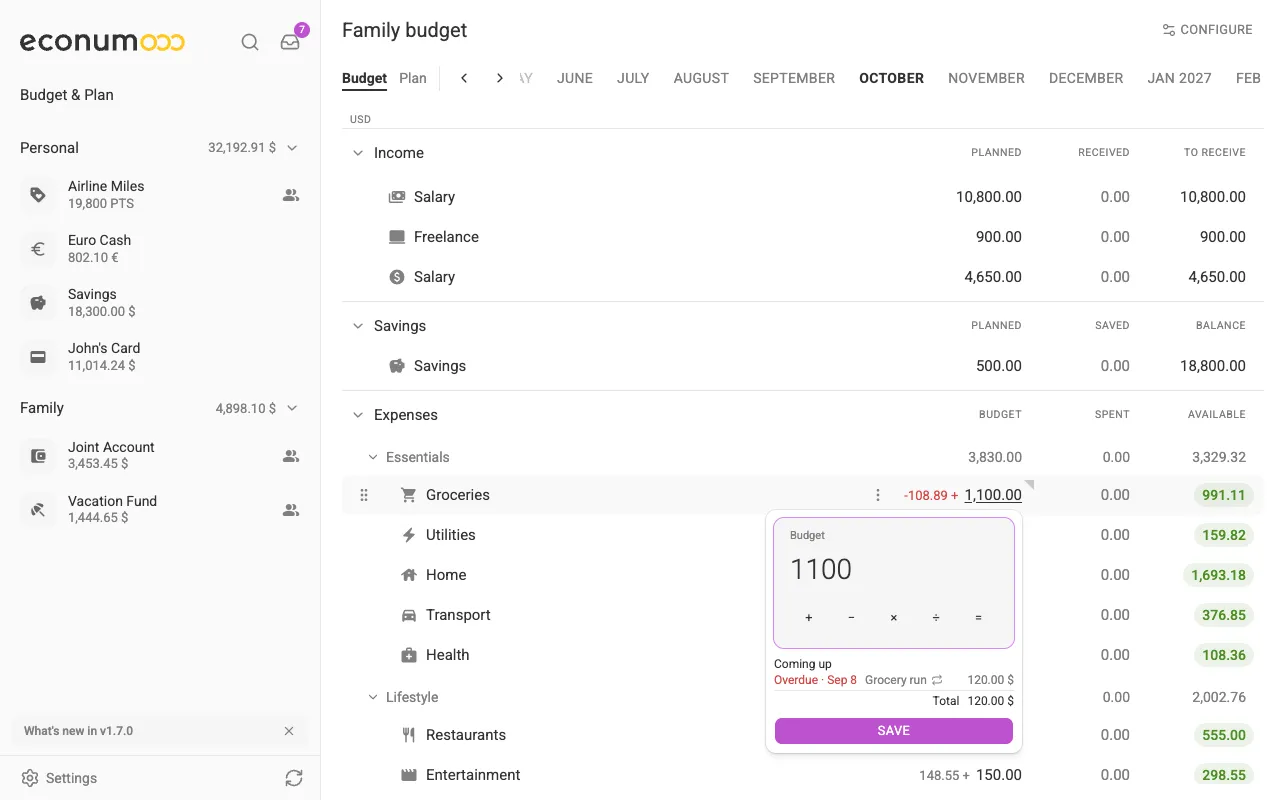This screenshot has height=800, width=1280.
Task: Collapse the Personal accounts group
Action: [292, 148]
